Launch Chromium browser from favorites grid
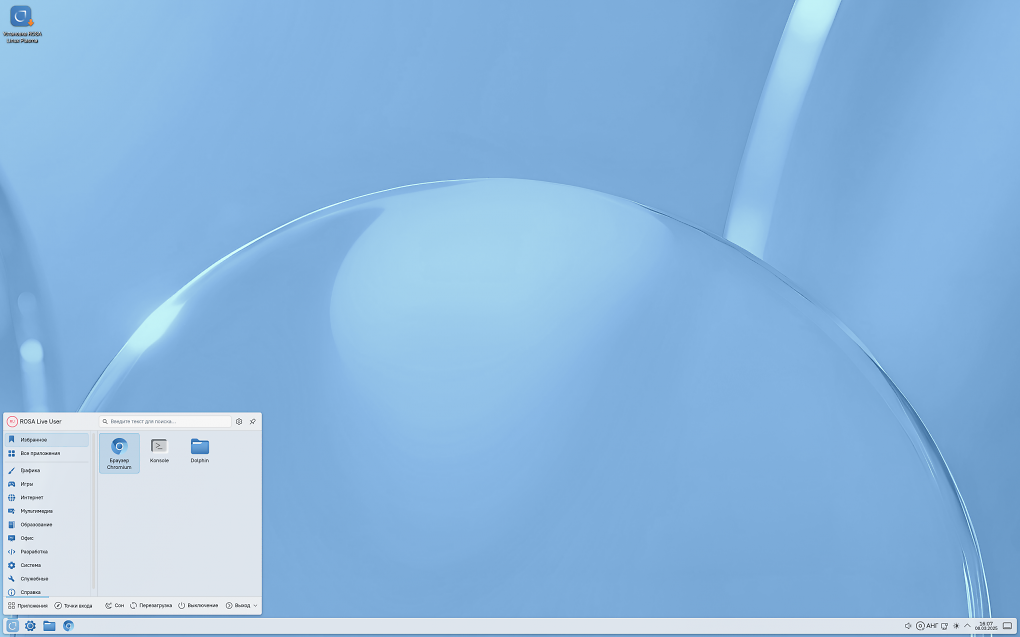The image size is (1020, 637). (x=119, y=453)
